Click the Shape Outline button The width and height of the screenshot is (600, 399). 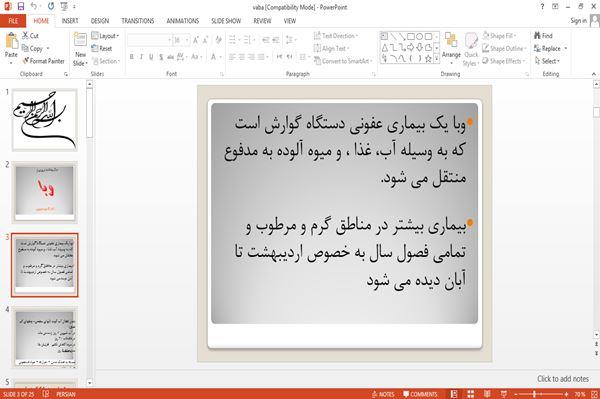504,49
